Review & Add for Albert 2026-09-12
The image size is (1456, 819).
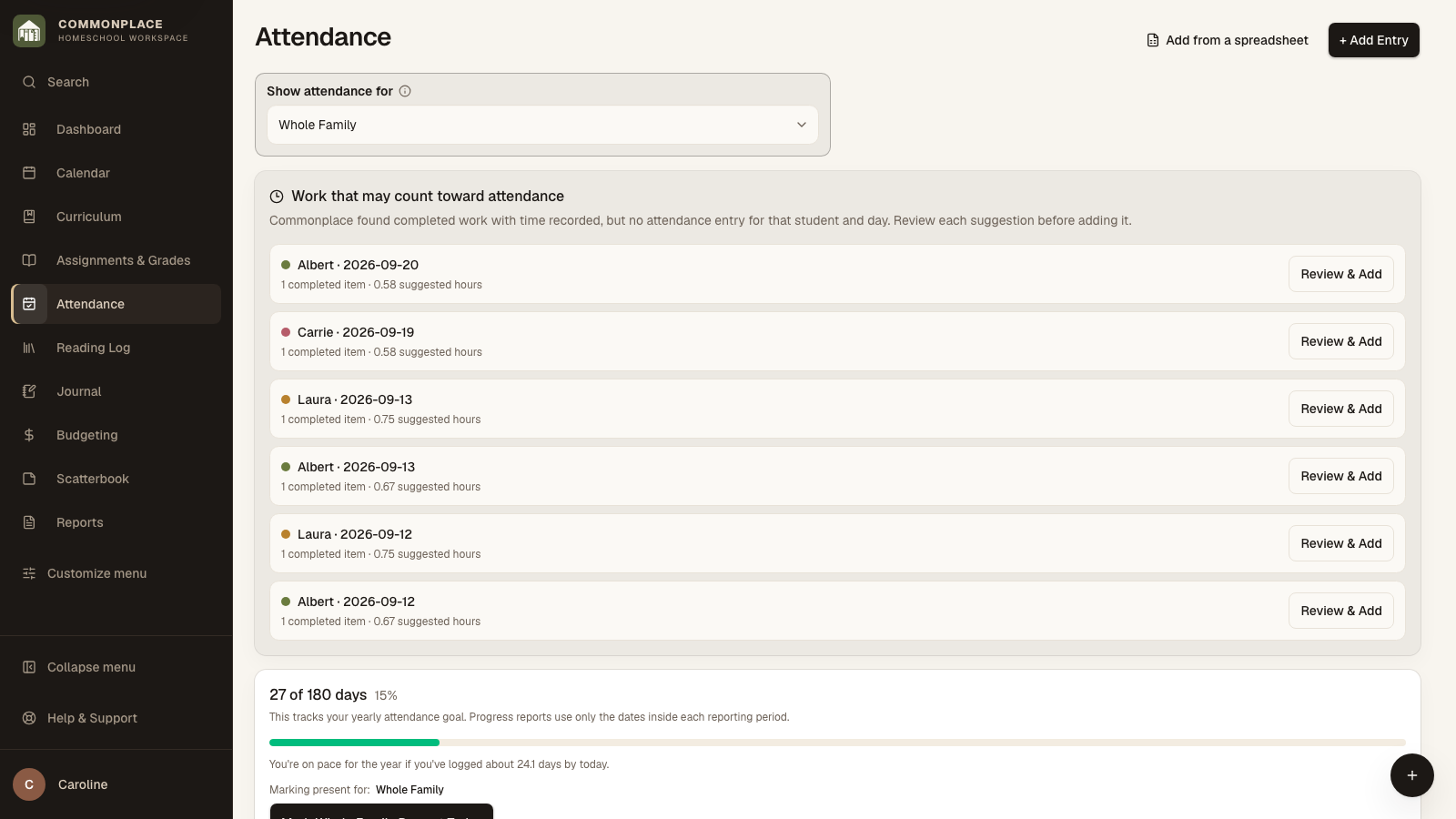[x=1341, y=611]
